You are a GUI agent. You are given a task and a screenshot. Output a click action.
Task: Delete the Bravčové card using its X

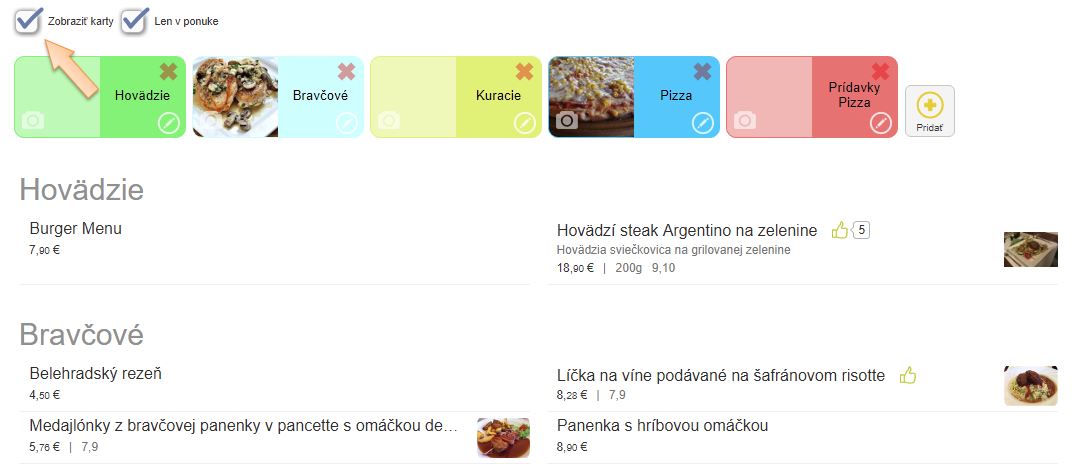[x=347, y=71]
